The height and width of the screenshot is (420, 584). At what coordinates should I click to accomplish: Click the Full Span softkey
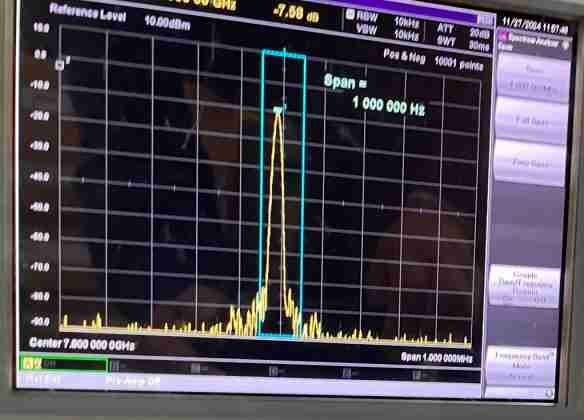coord(531,121)
